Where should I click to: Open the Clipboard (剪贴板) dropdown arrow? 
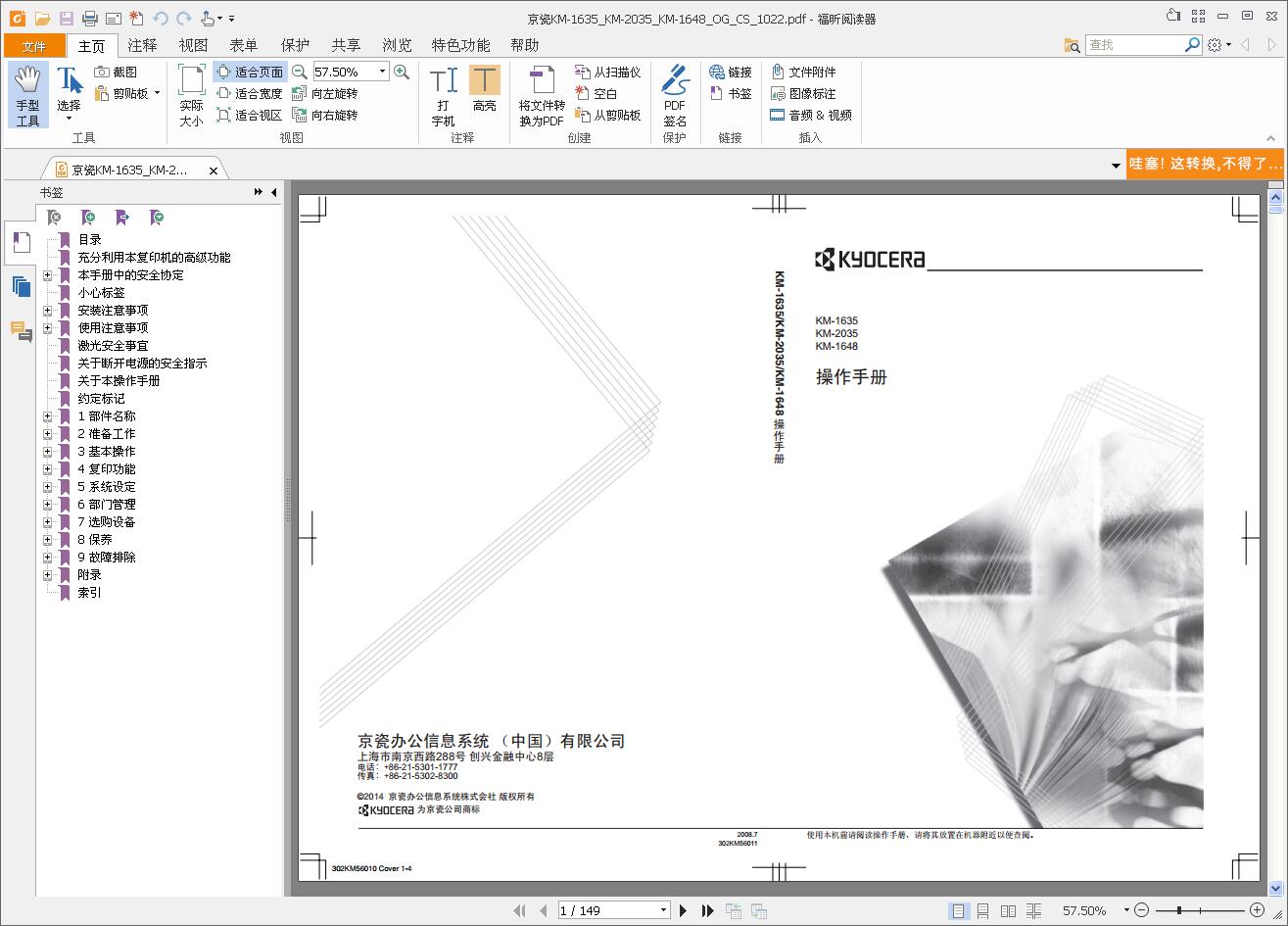tap(157, 93)
